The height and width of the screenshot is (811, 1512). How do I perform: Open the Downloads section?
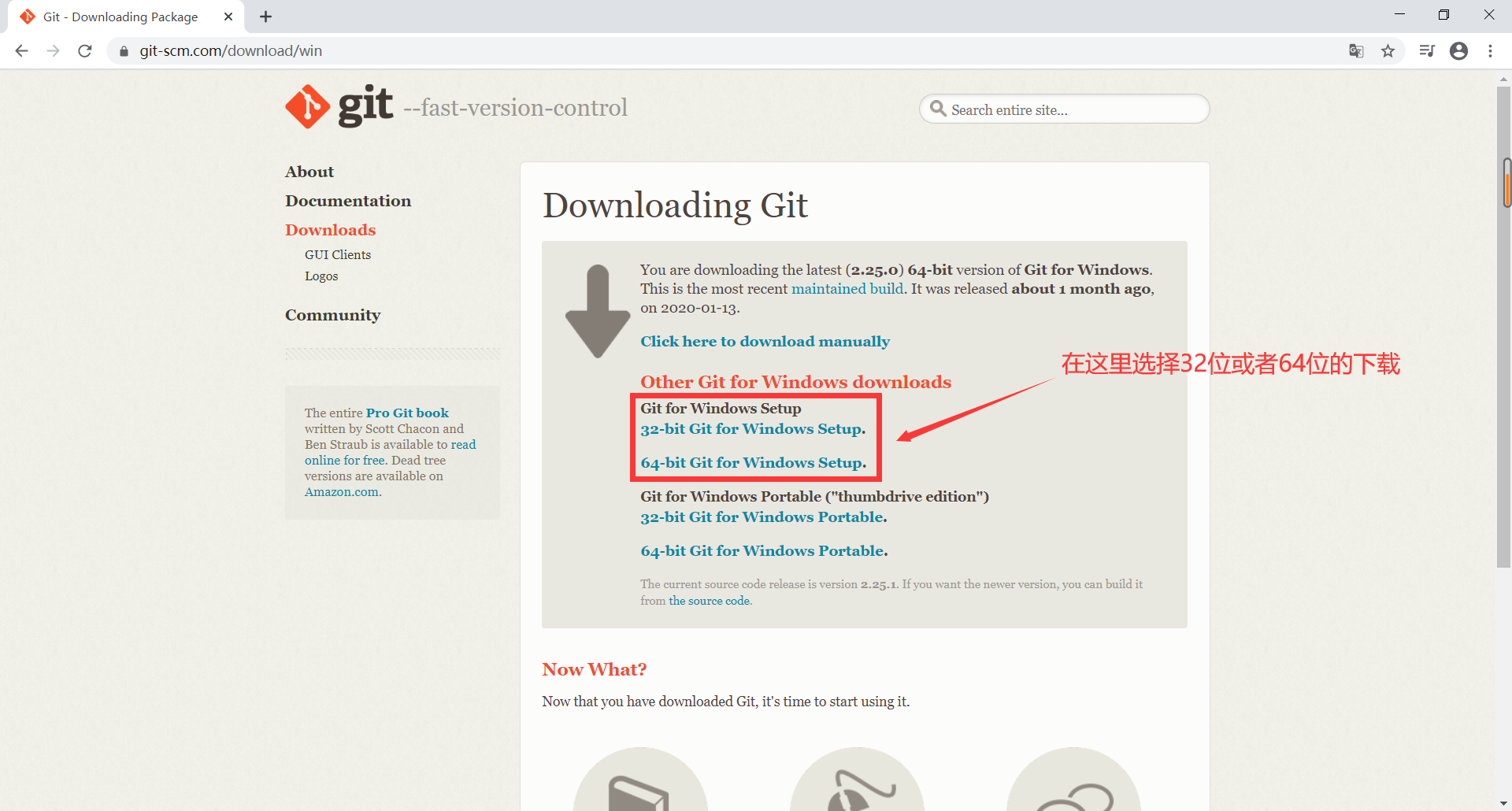click(x=331, y=230)
